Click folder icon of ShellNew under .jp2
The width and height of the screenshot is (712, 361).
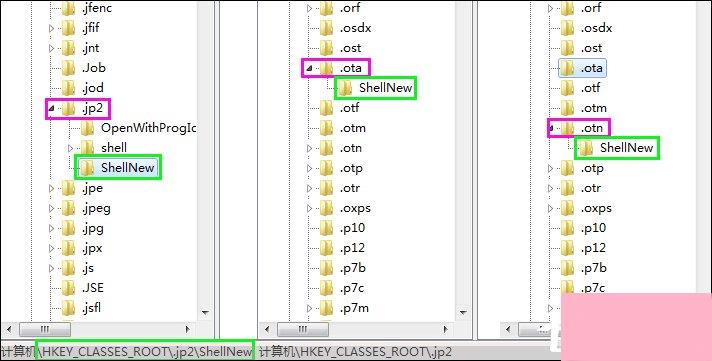click(87, 168)
